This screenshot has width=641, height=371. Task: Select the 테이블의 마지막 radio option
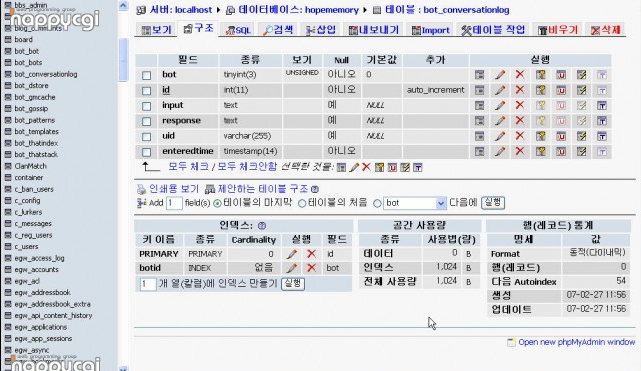pos(217,203)
